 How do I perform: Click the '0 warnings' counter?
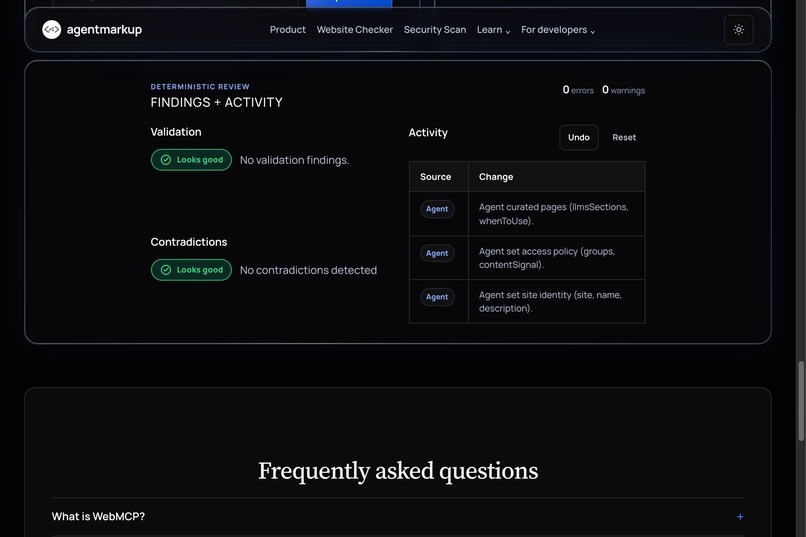623,90
